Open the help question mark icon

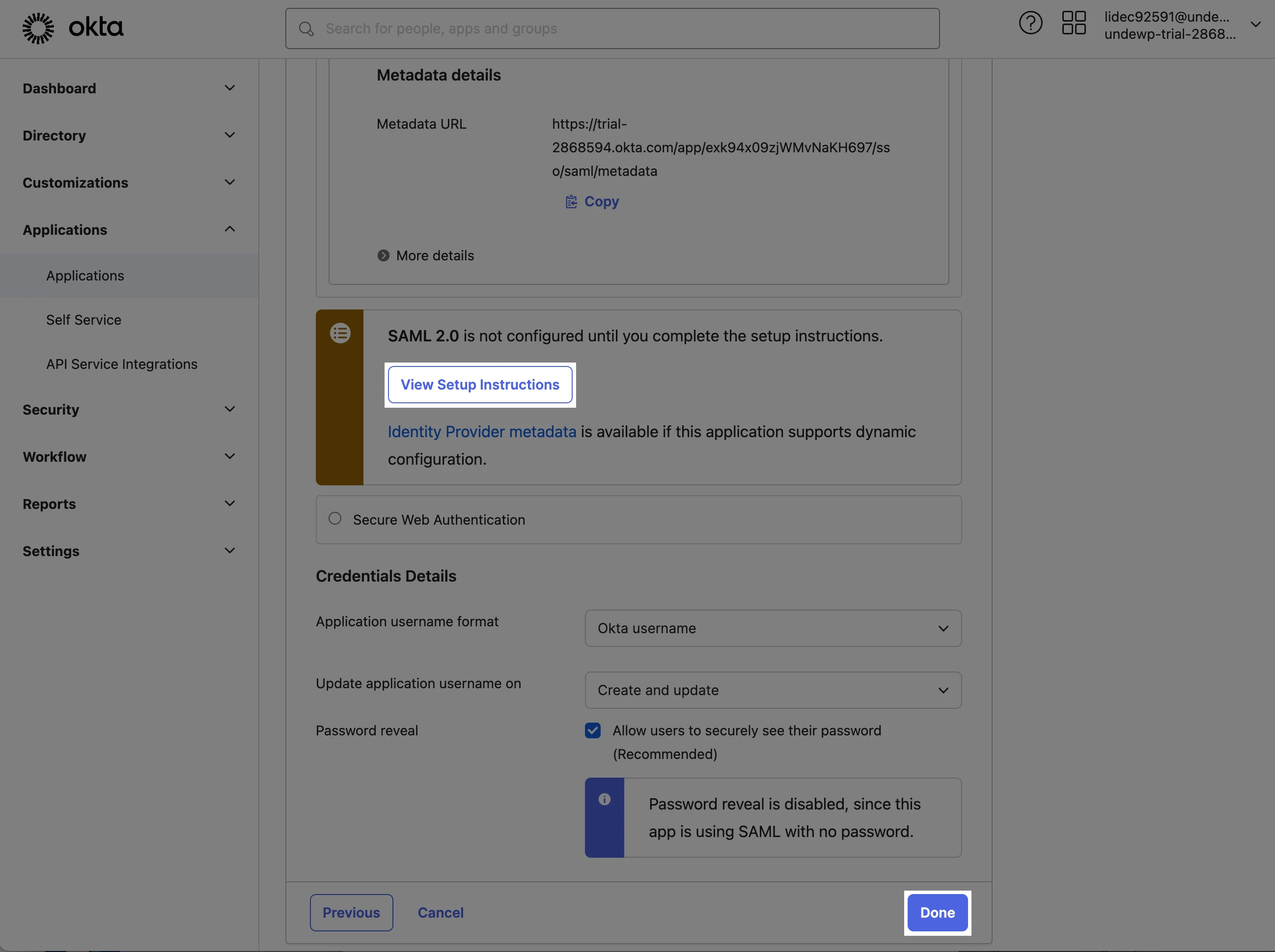coord(1030,23)
